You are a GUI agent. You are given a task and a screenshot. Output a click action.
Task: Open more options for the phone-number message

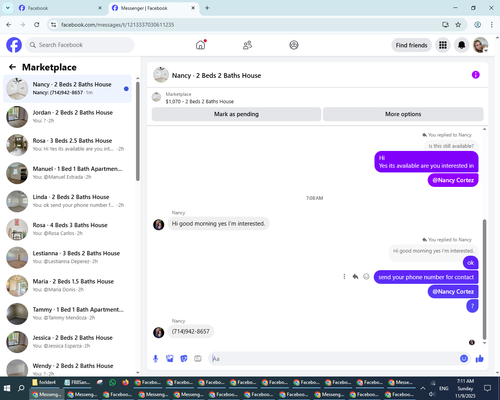tap(344, 277)
